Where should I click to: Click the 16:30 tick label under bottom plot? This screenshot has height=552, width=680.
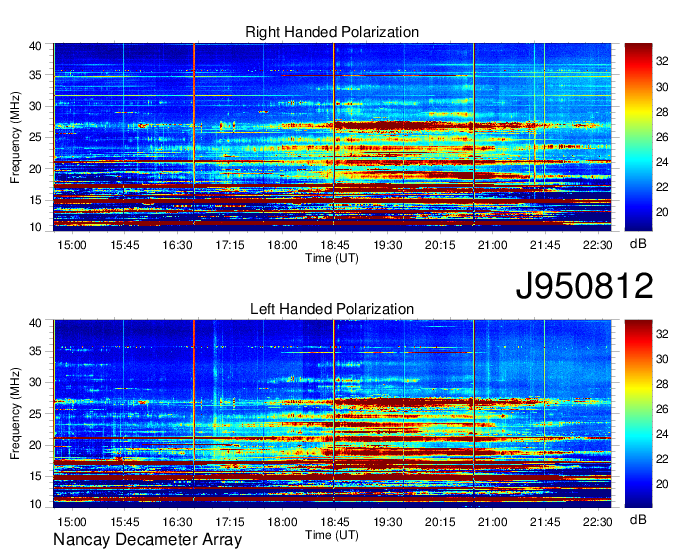click(x=177, y=522)
